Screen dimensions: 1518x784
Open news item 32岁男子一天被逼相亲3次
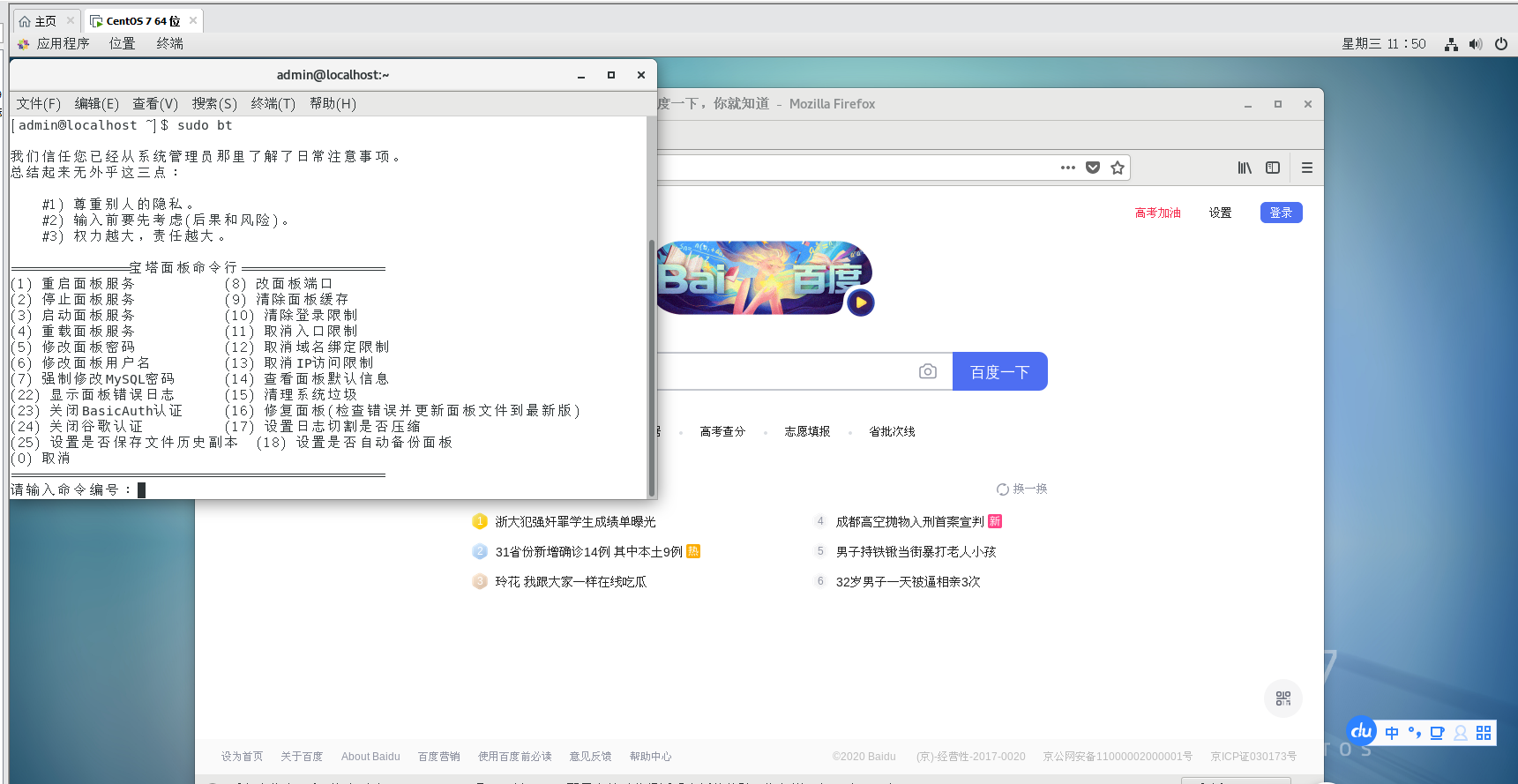click(908, 581)
